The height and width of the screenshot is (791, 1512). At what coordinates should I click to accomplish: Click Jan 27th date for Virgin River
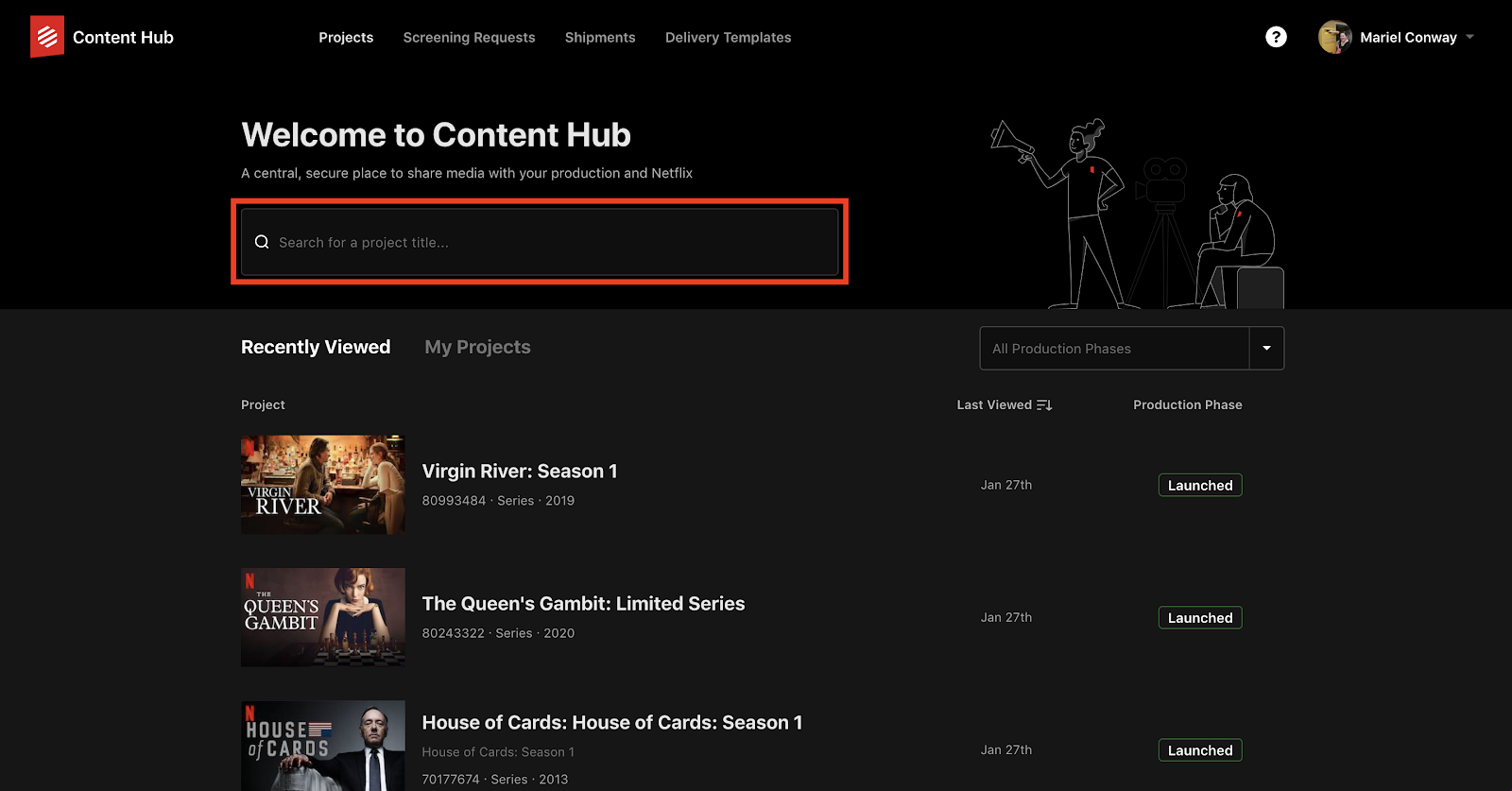click(1005, 485)
